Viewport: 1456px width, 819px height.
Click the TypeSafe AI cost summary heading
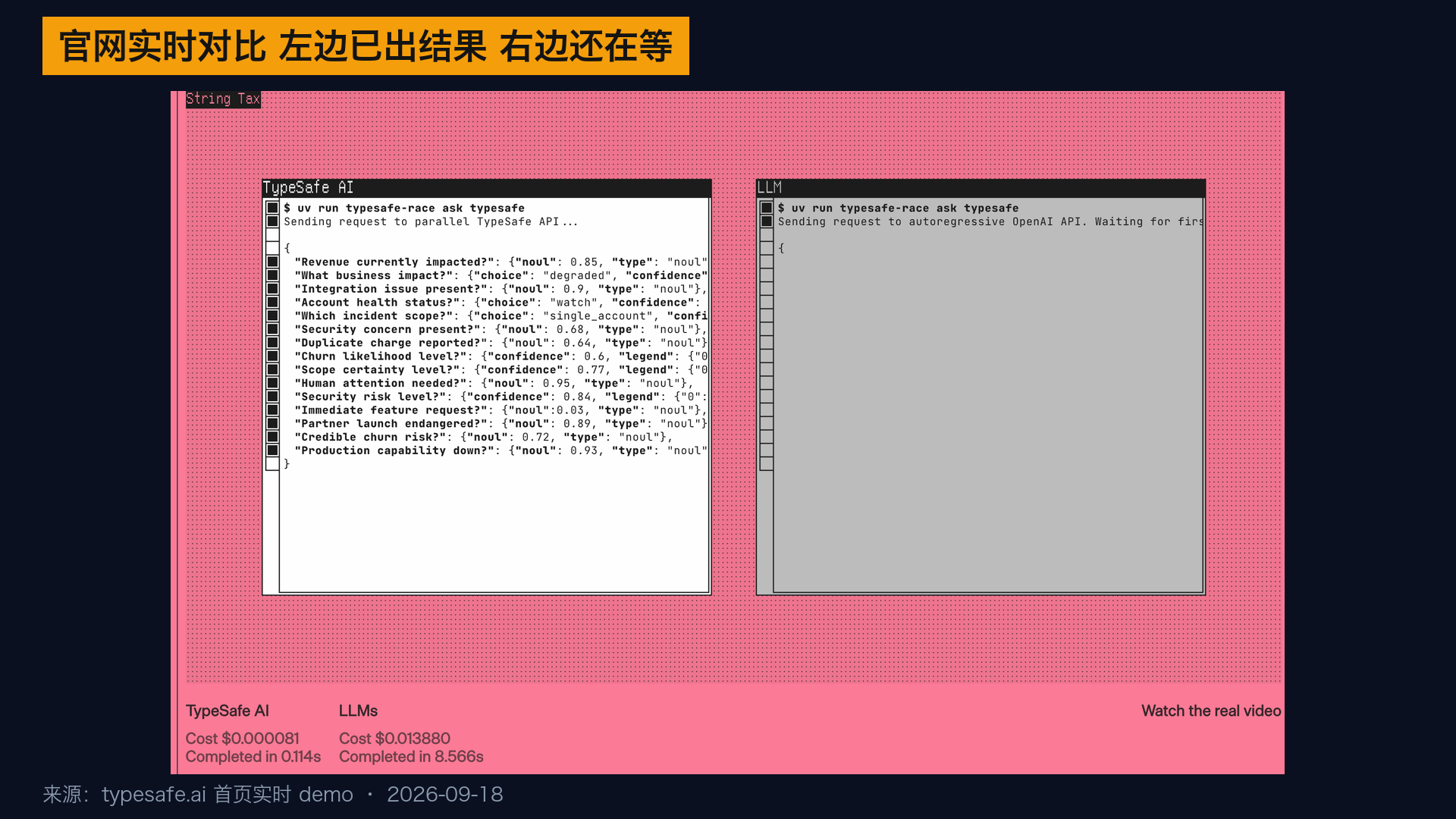(x=227, y=711)
